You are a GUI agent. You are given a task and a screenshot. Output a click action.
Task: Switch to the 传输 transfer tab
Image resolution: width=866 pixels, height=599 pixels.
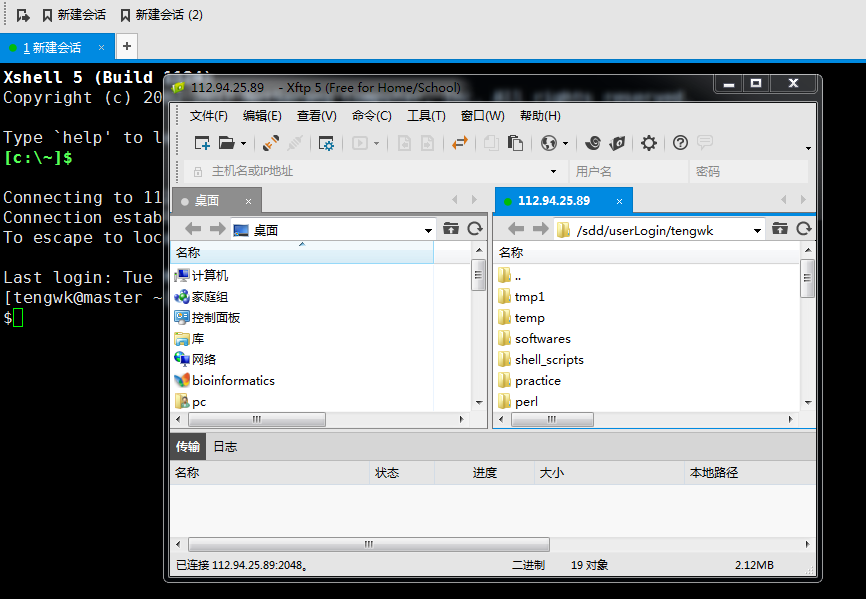[188, 447]
